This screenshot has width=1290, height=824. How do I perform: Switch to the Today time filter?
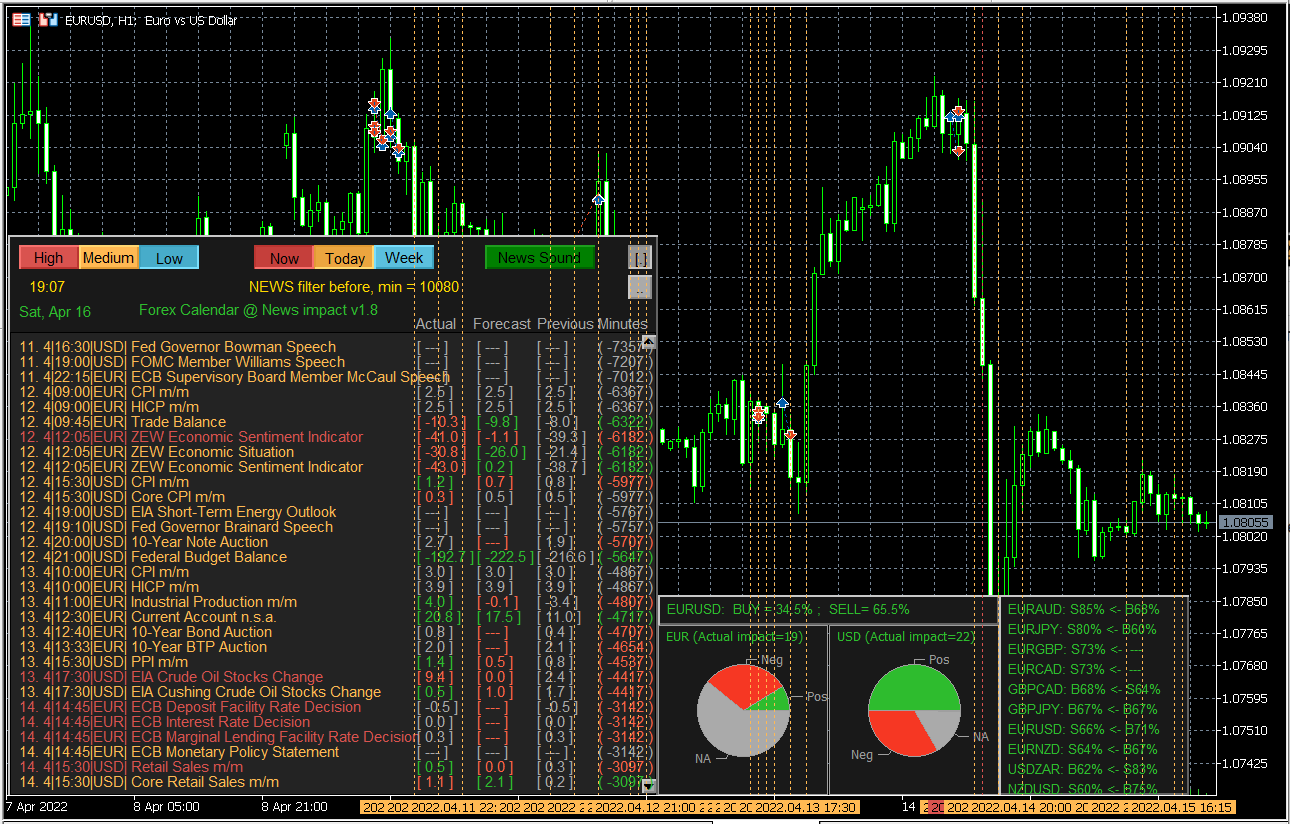click(x=344, y=258)
